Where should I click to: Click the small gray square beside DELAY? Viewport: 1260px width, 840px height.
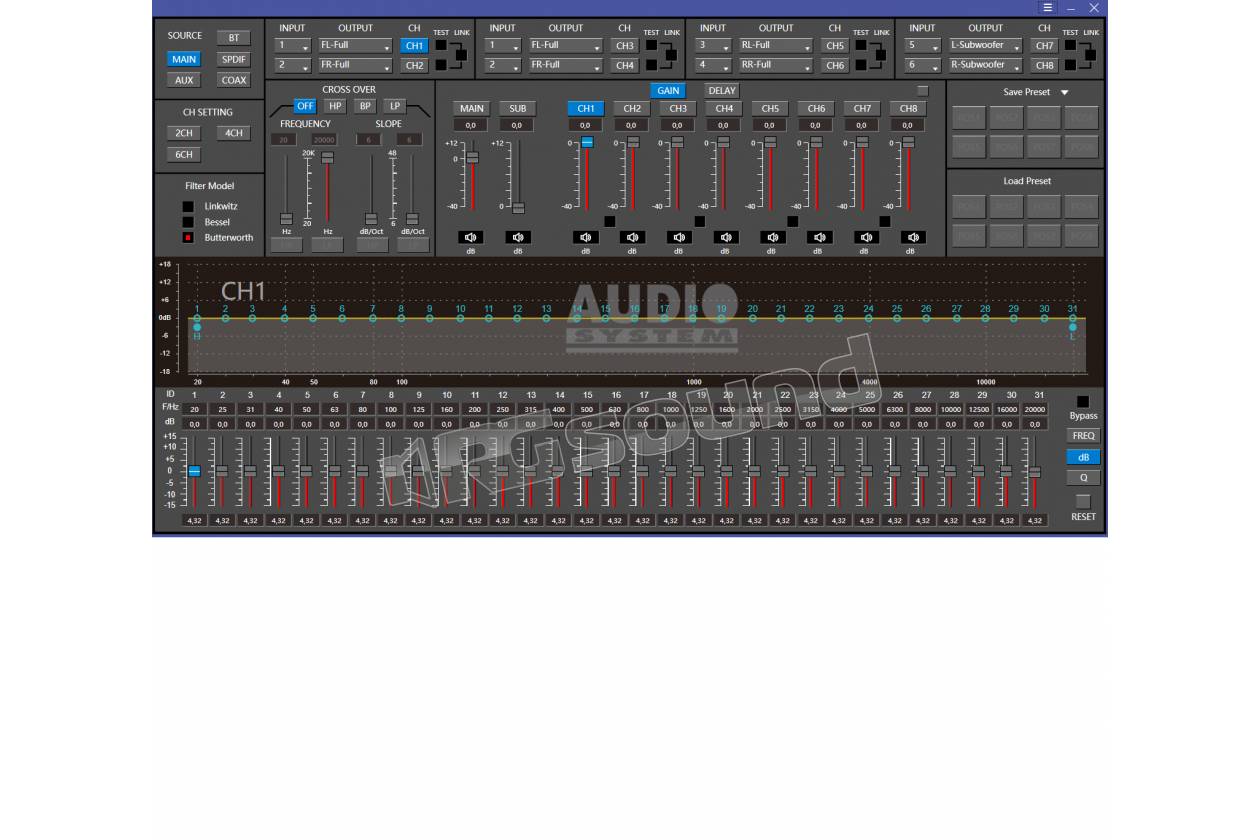pos(923,91)
